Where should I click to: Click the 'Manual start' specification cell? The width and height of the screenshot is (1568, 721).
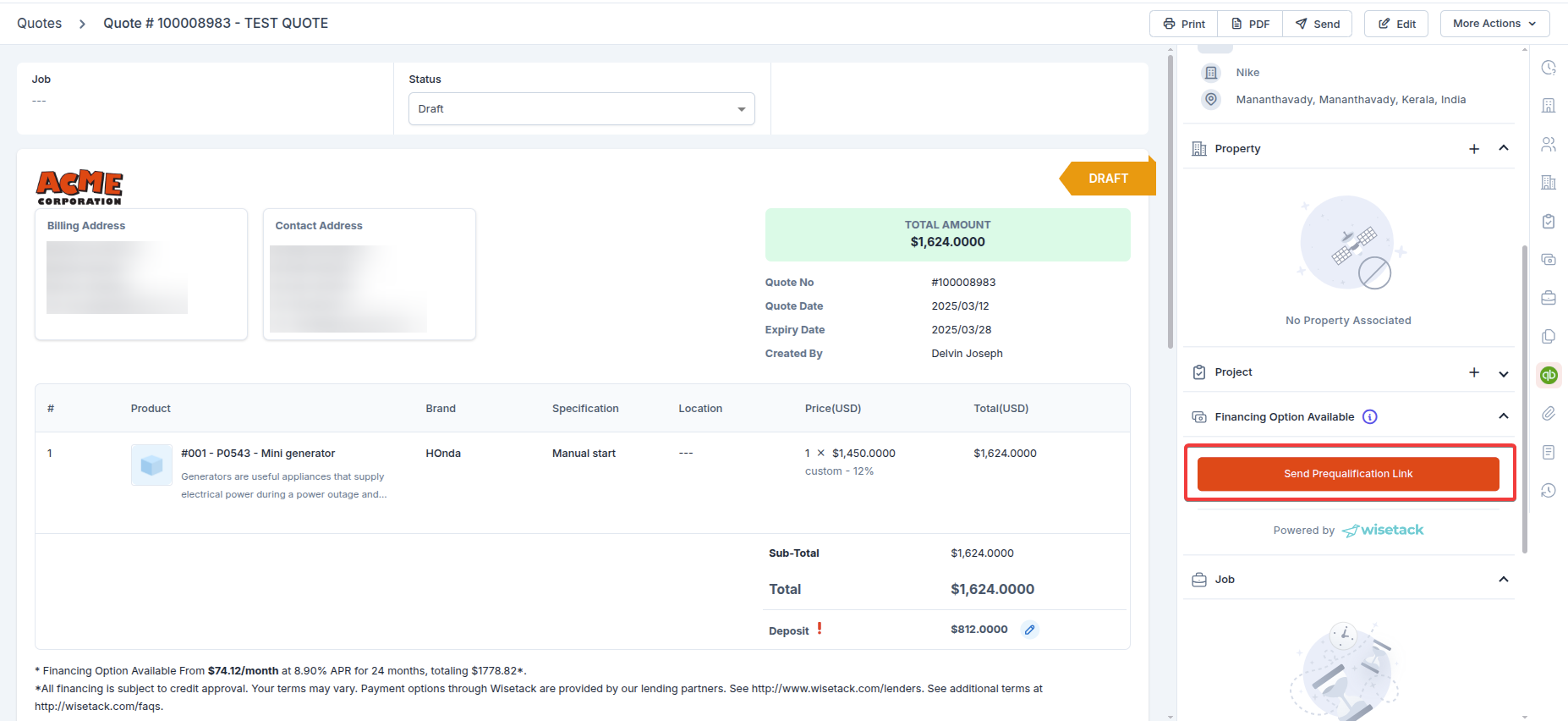[x=584, y=453]
